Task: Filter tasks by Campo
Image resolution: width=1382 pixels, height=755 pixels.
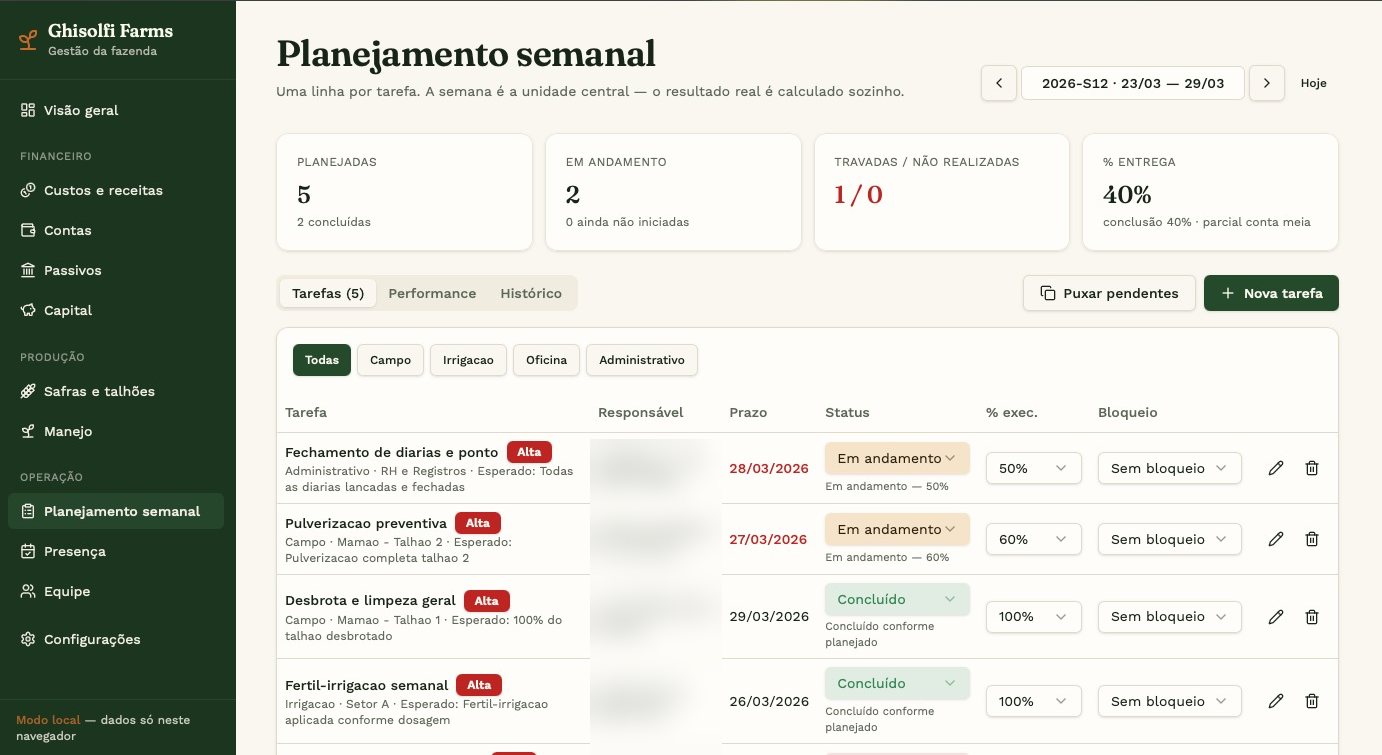Action: (x=390, y=360)
